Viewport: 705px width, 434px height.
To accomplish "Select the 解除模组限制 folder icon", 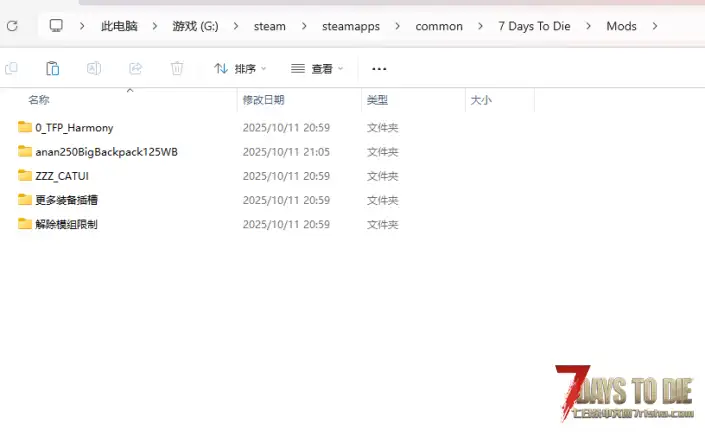I will [x=25, y=224].
